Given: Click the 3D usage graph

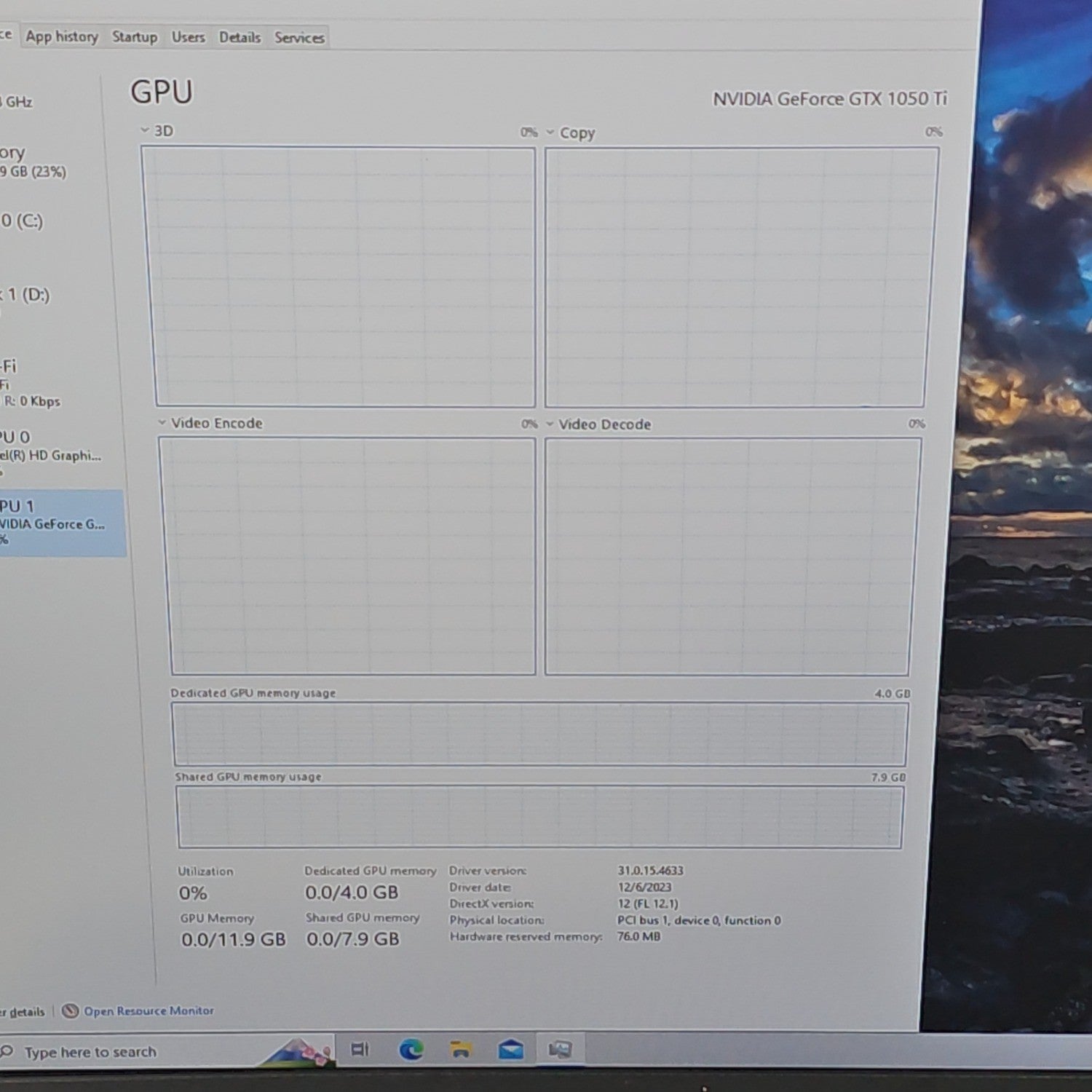Looking at the screenshot, I should [340, 277].
